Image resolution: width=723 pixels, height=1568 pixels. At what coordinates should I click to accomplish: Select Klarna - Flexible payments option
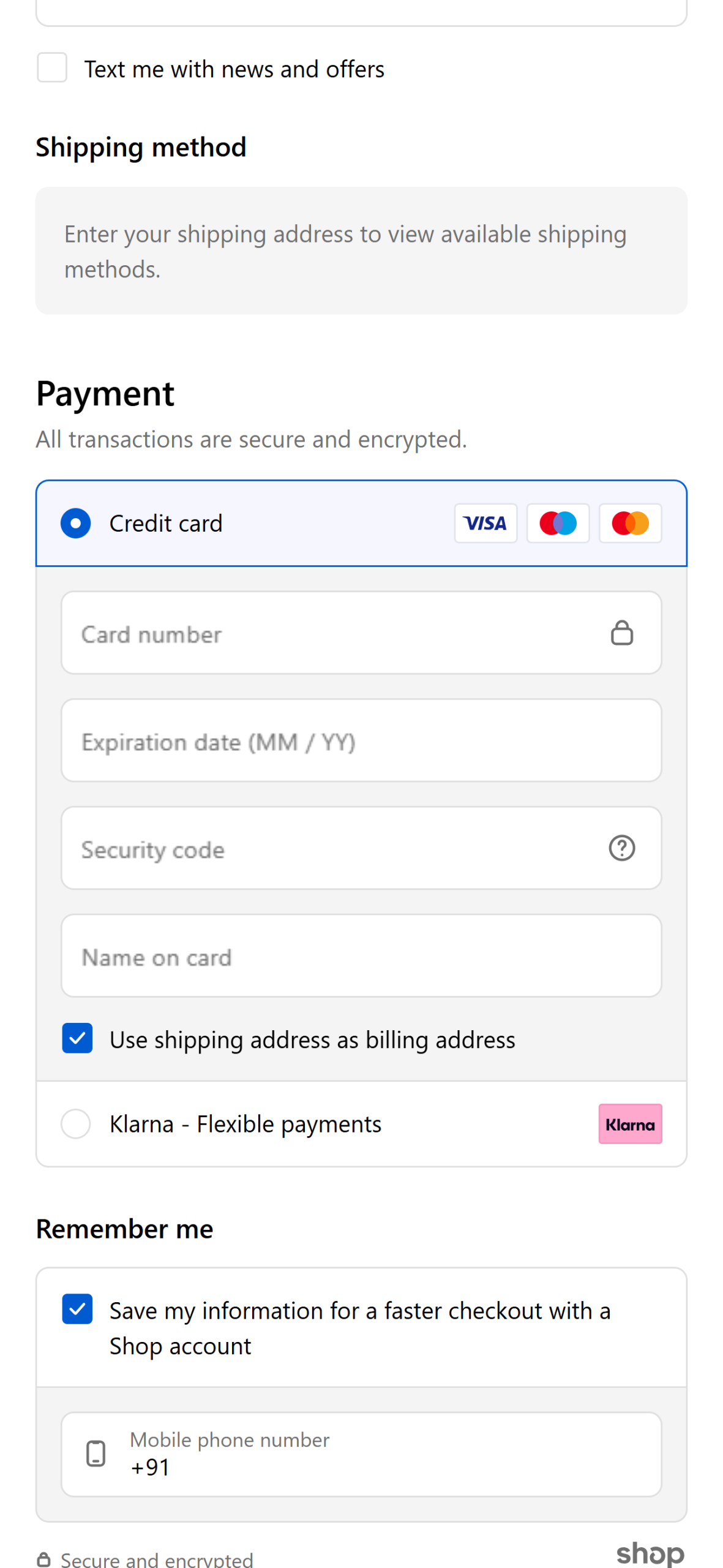click(x=76, y=1124)
